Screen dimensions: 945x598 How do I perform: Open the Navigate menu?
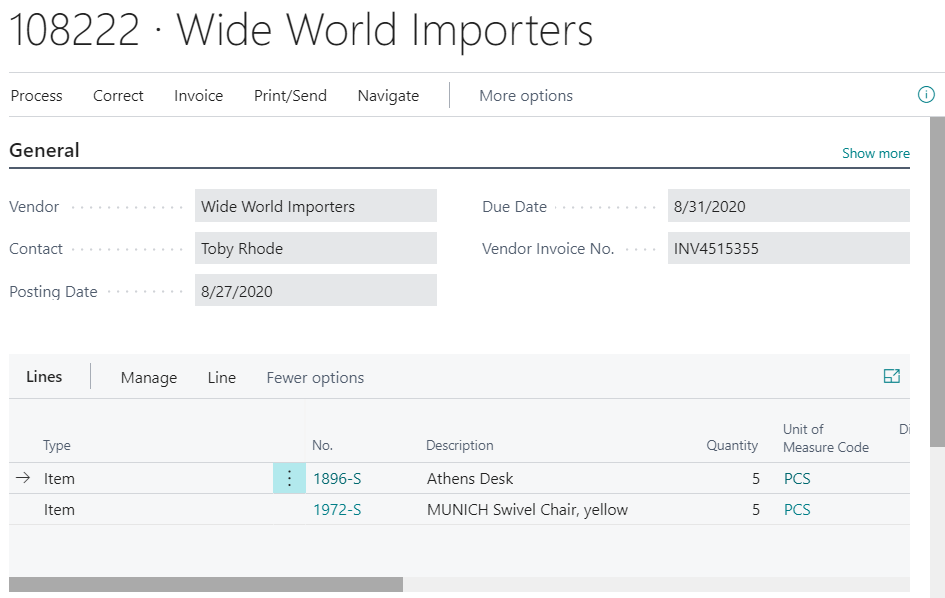388,95
